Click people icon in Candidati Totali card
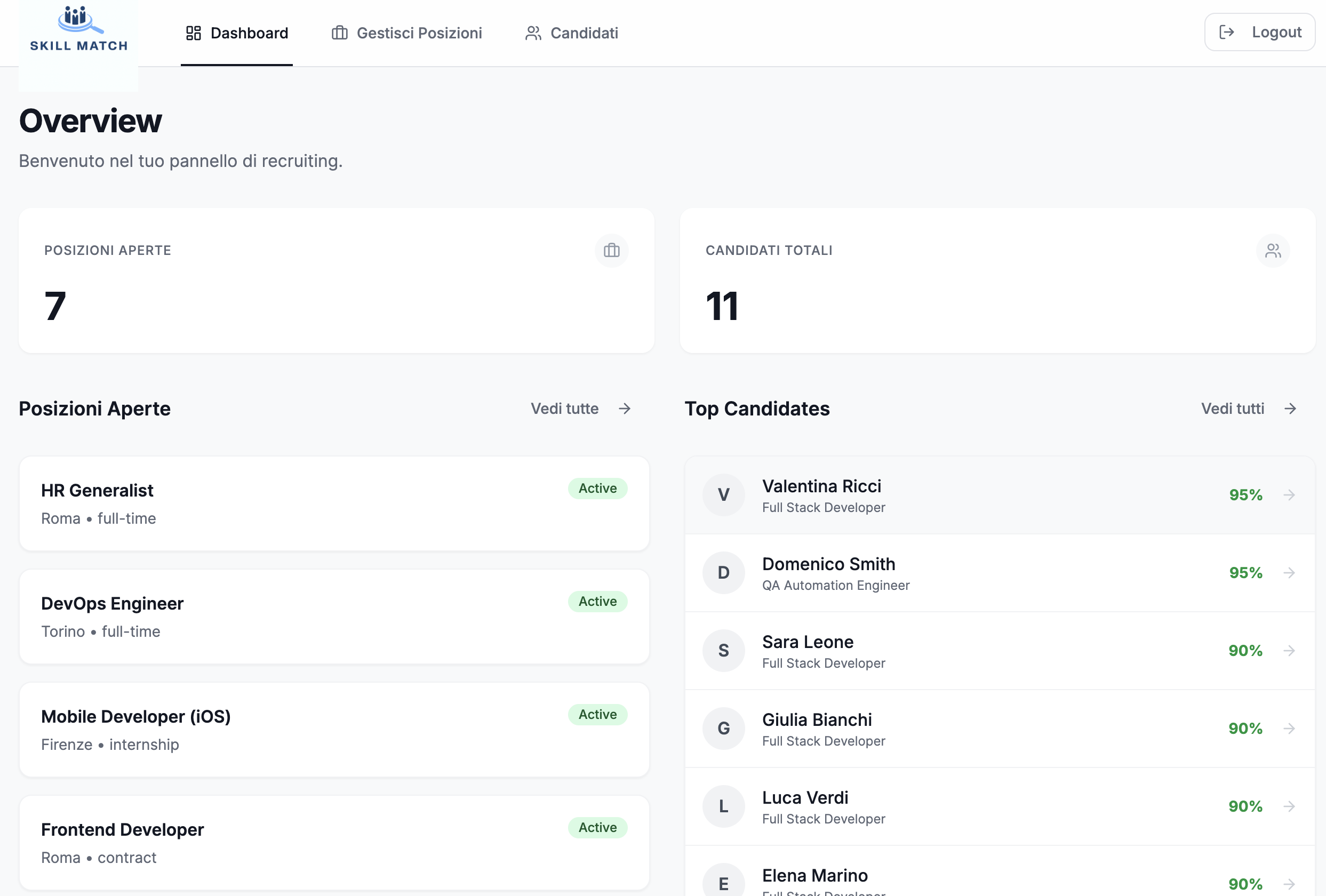The width and height of the screenshot is (1326, 896). (x=1272, y=250)
